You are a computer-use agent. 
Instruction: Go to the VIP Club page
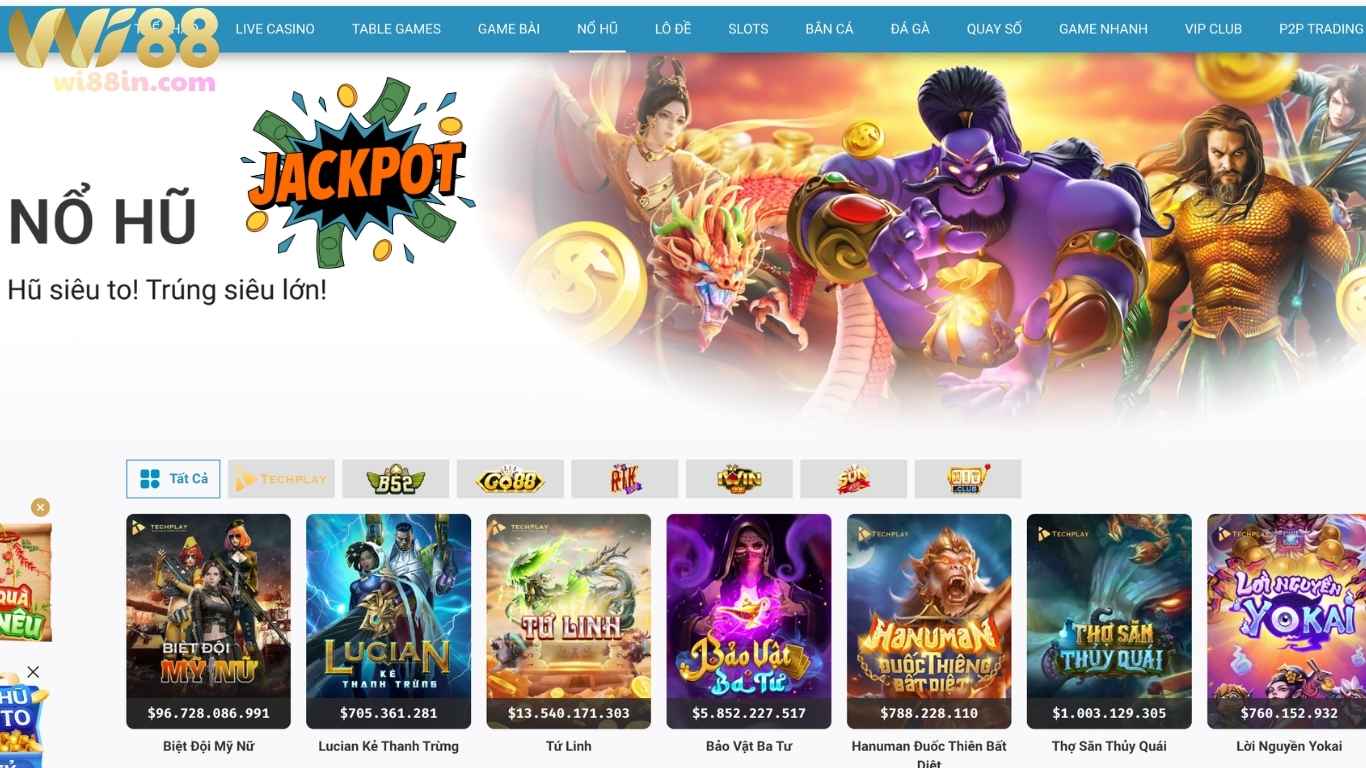tap(1213, 29)
